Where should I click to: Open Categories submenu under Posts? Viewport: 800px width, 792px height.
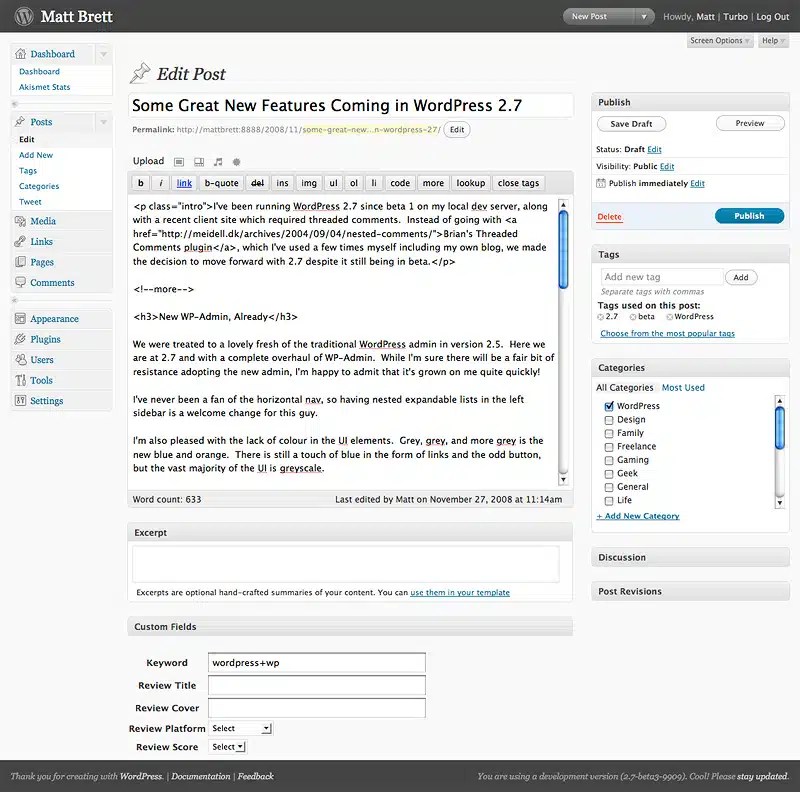point(39,186)
